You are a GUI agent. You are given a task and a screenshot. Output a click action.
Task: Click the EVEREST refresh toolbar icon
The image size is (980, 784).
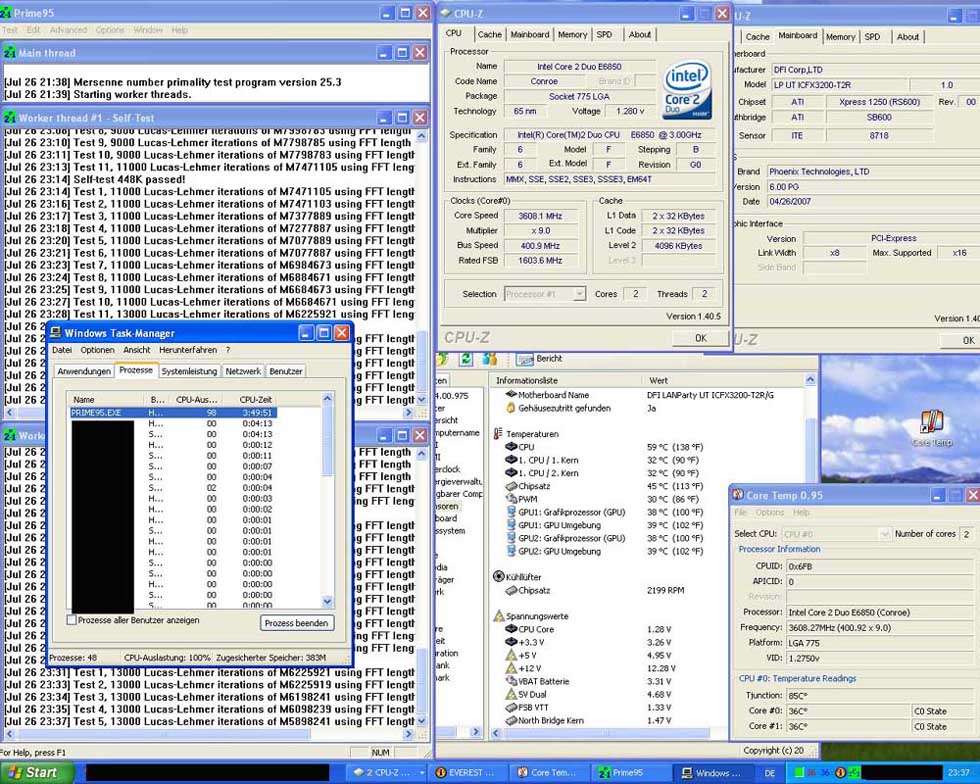pyautogui.click(x=466, y=359)
